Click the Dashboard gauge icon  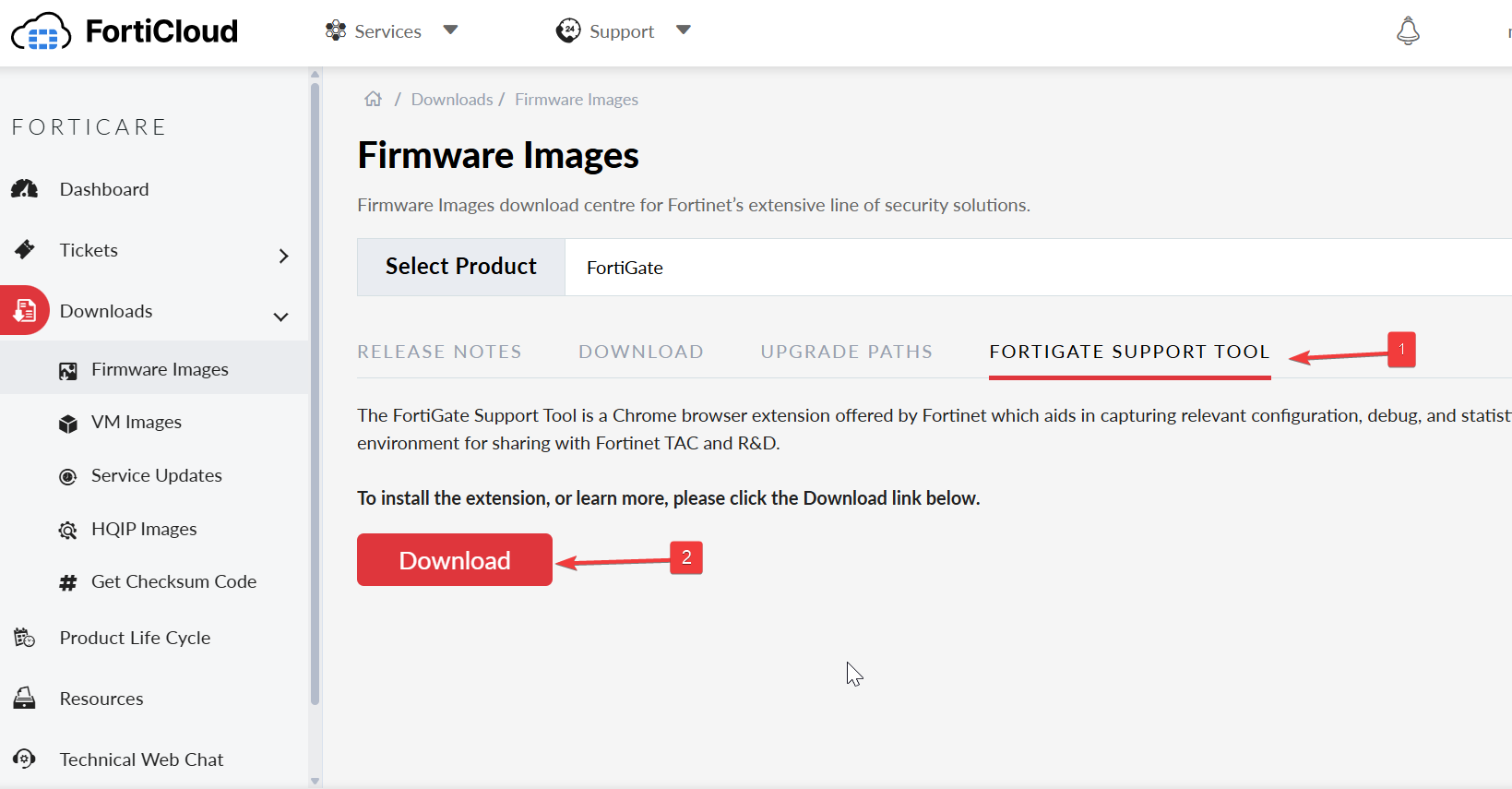[25, 189]
